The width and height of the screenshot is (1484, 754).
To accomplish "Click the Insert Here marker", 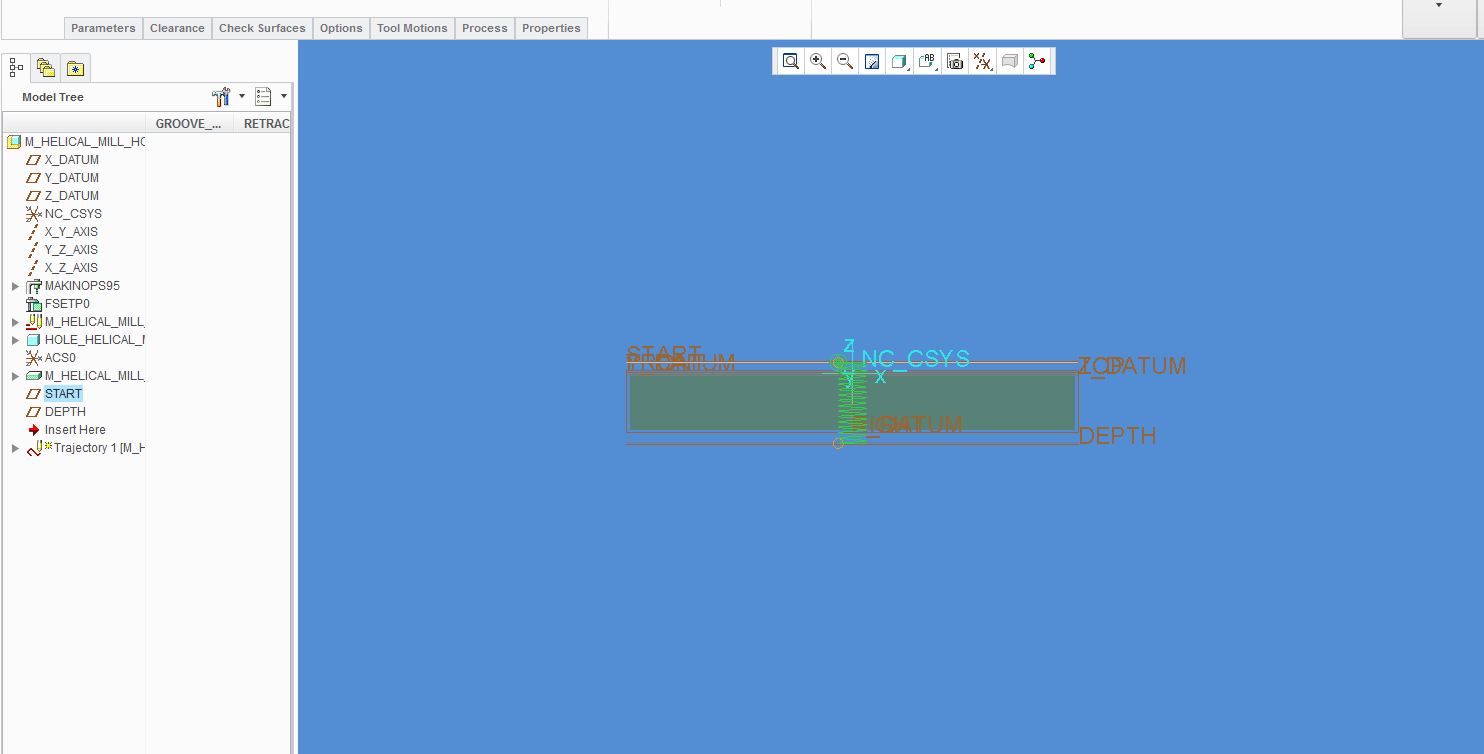I will tap(75, 430).
